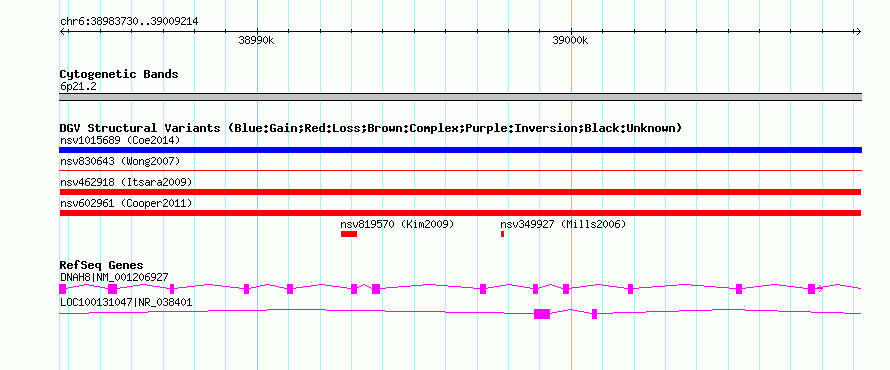Click the tiny red nsv349927 variant mark
The image size is (890, 370).
(502, 234)
